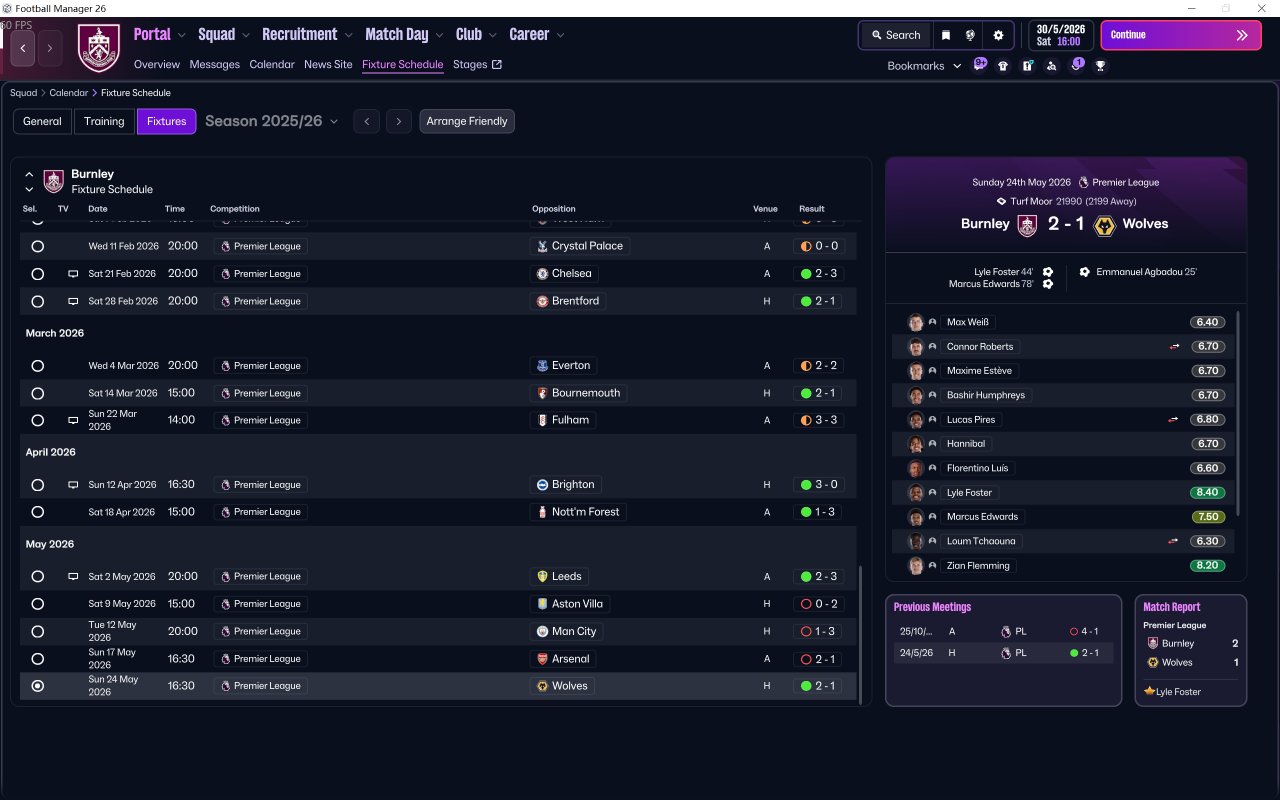Click substitution arrow icon next to Connor Roberts

tap(1174, 347)
